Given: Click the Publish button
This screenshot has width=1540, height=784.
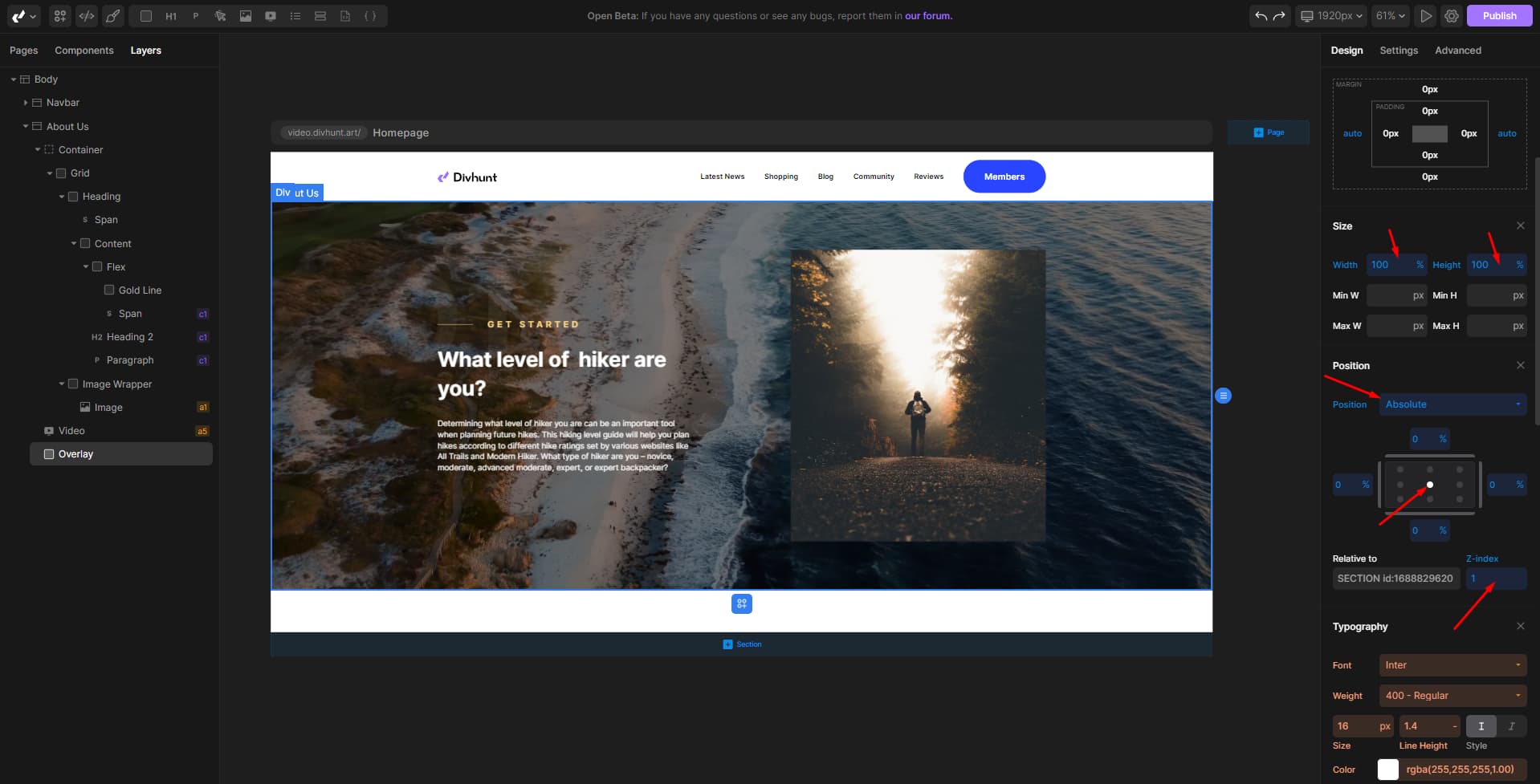Looking at the screenshot, I should (1500, 16).
